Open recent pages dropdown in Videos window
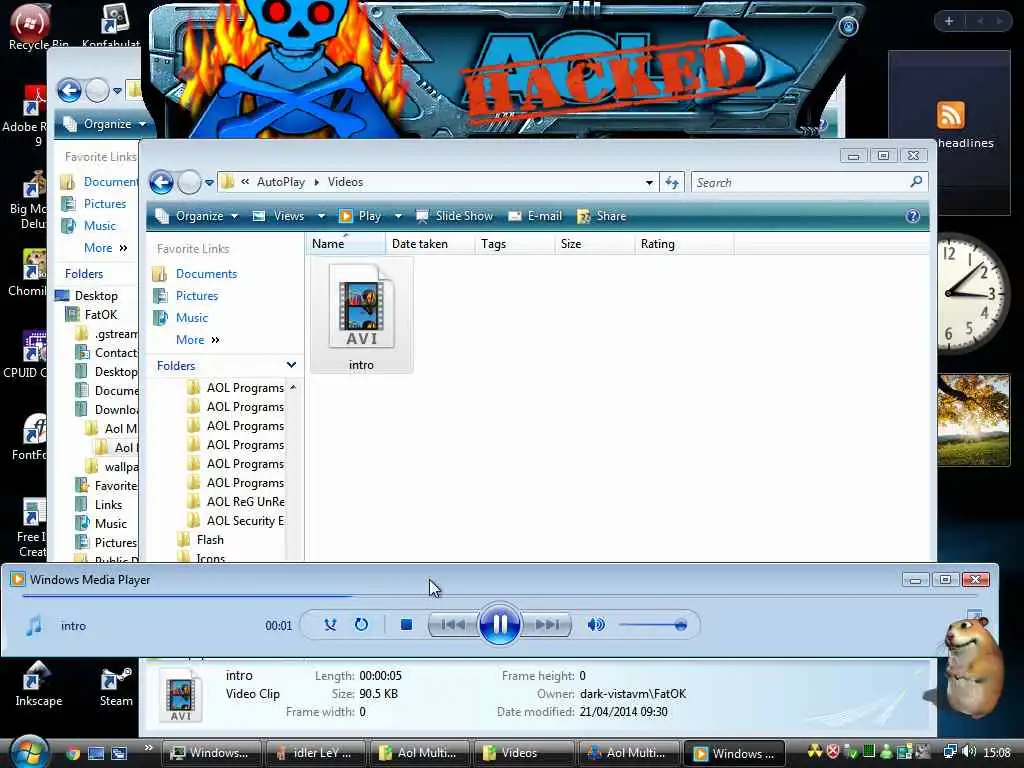 click(209, 183)
